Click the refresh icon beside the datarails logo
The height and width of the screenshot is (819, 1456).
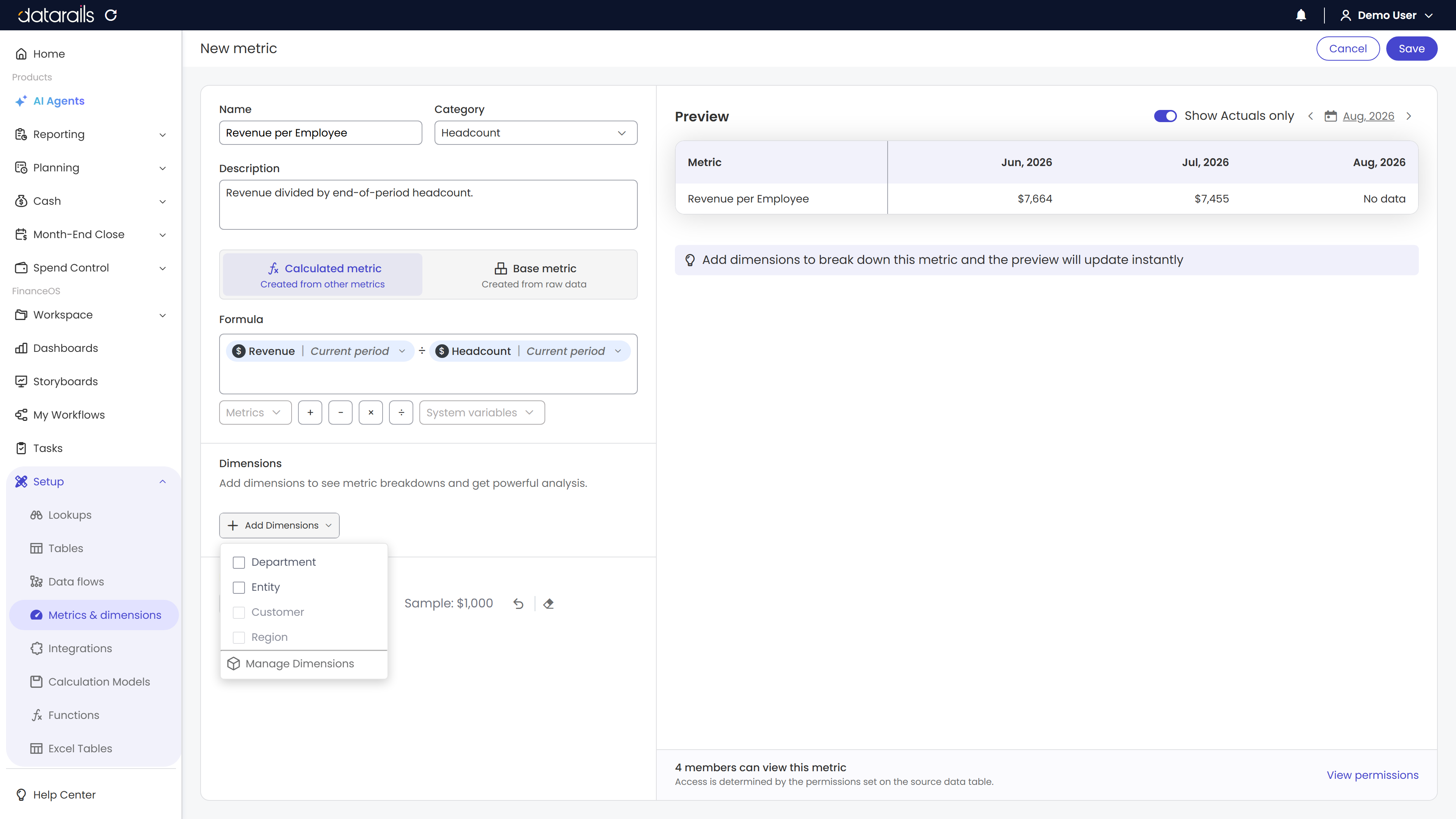pyautogui.click(x=111, y=15)
